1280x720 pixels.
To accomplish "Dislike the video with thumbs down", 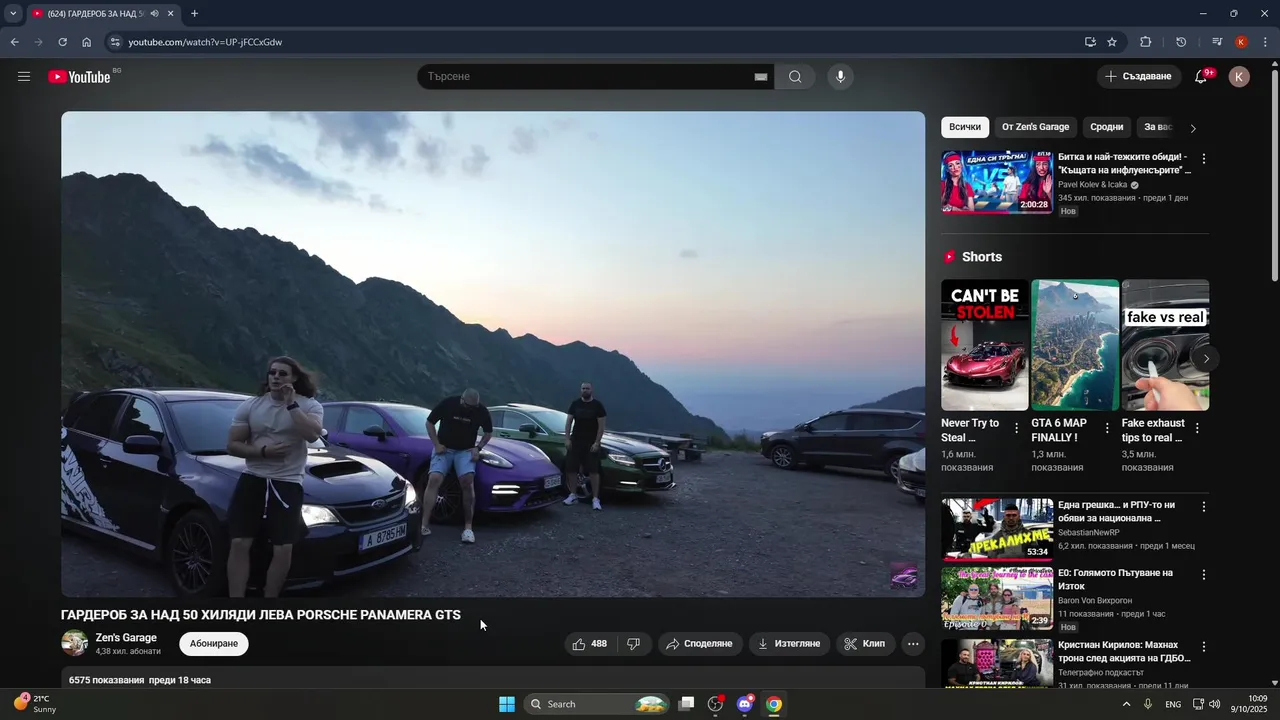I will pyautogui.click(x=633, y=644).
